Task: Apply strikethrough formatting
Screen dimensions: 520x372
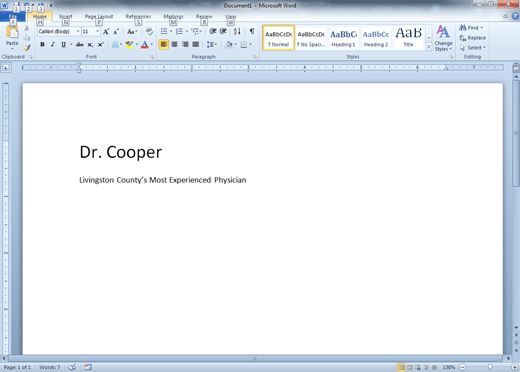Action: (80, 44)
